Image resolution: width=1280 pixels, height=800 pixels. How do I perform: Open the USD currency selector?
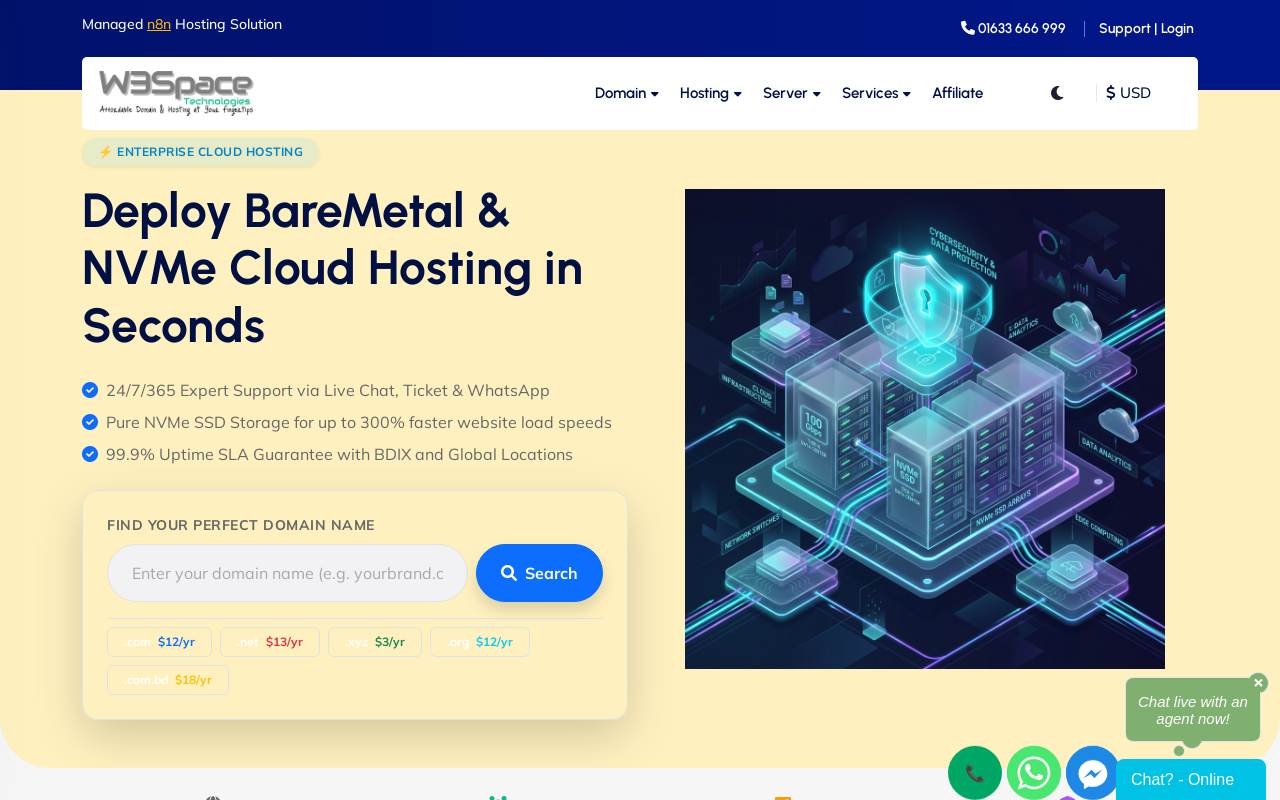click(1128, 93)
